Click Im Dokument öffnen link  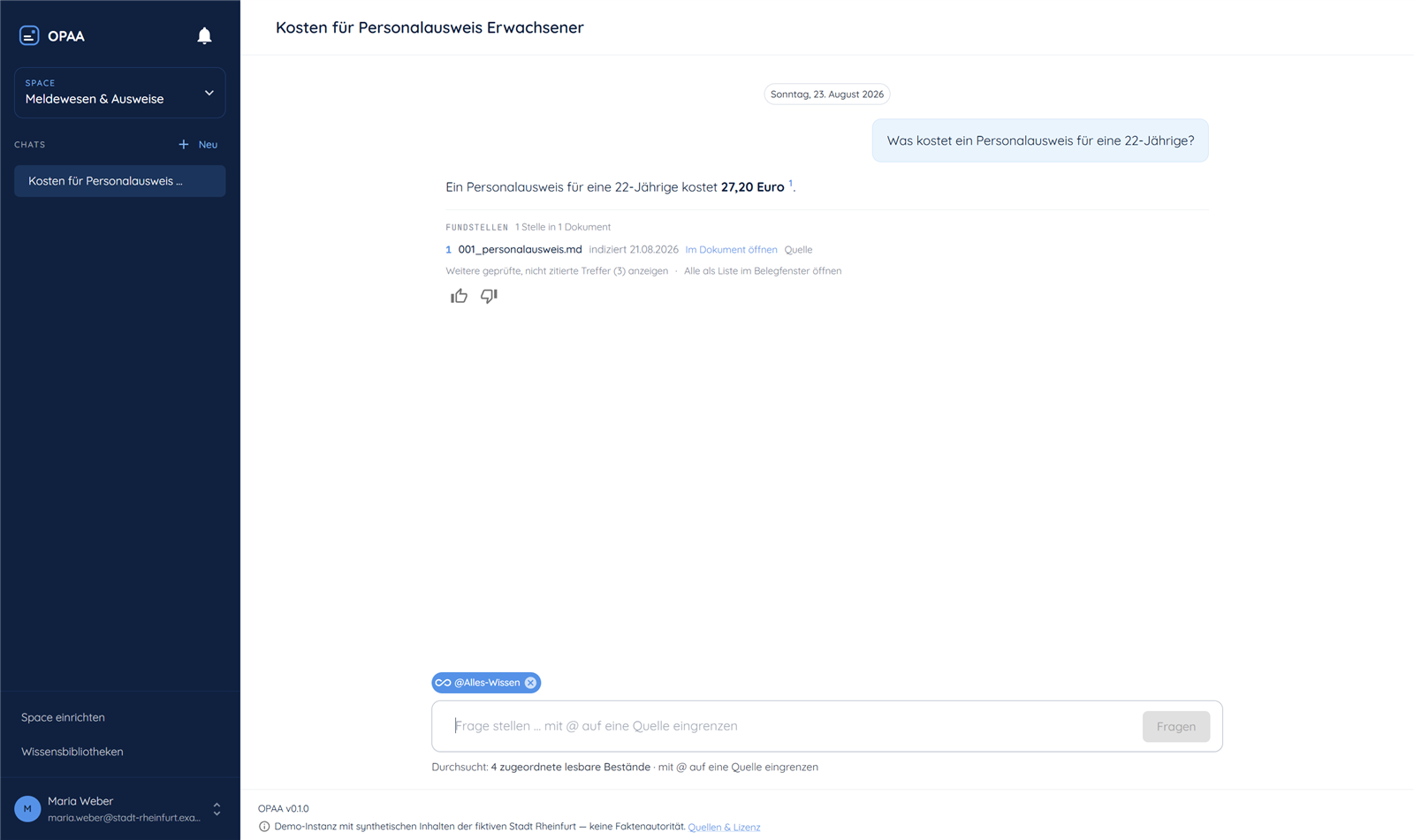(x=731, y=249)
